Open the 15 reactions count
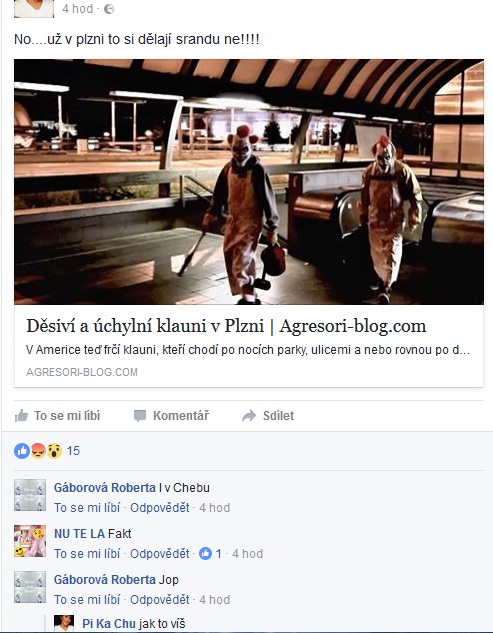Image resolution: width=493 pixels, height=633 pixels. 73,451
